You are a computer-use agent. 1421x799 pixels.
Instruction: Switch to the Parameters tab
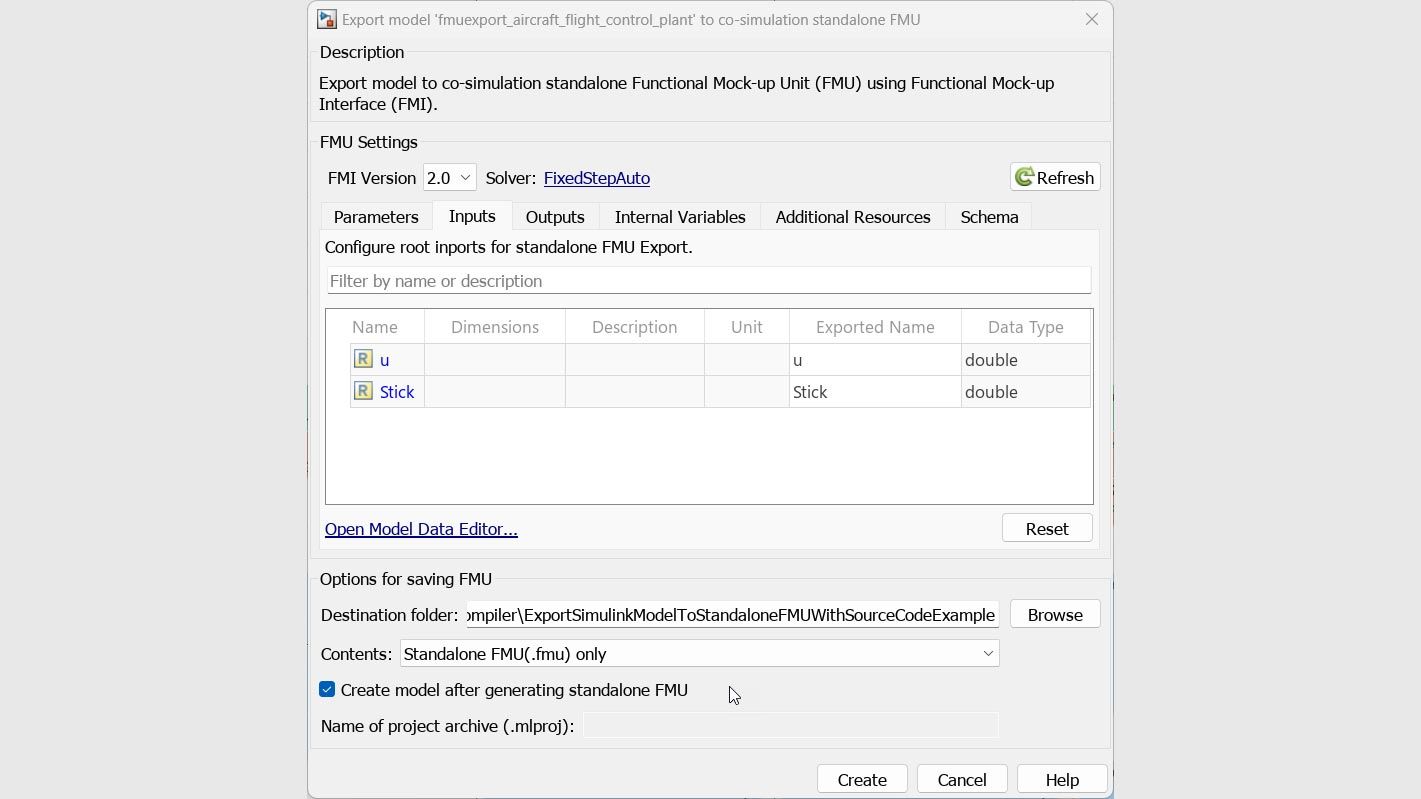pyautogui.click(x=375, y=216)
